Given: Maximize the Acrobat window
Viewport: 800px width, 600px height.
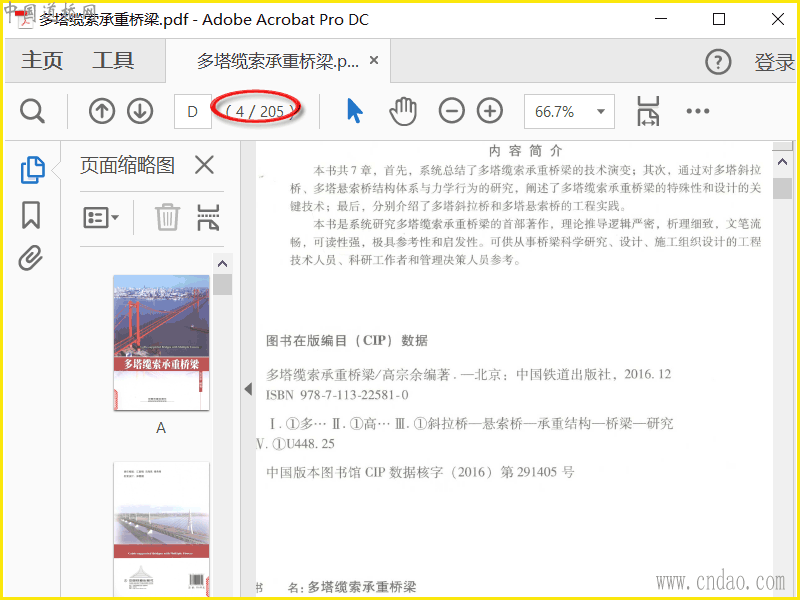Looking at the screenshot, I should (719, 19).
